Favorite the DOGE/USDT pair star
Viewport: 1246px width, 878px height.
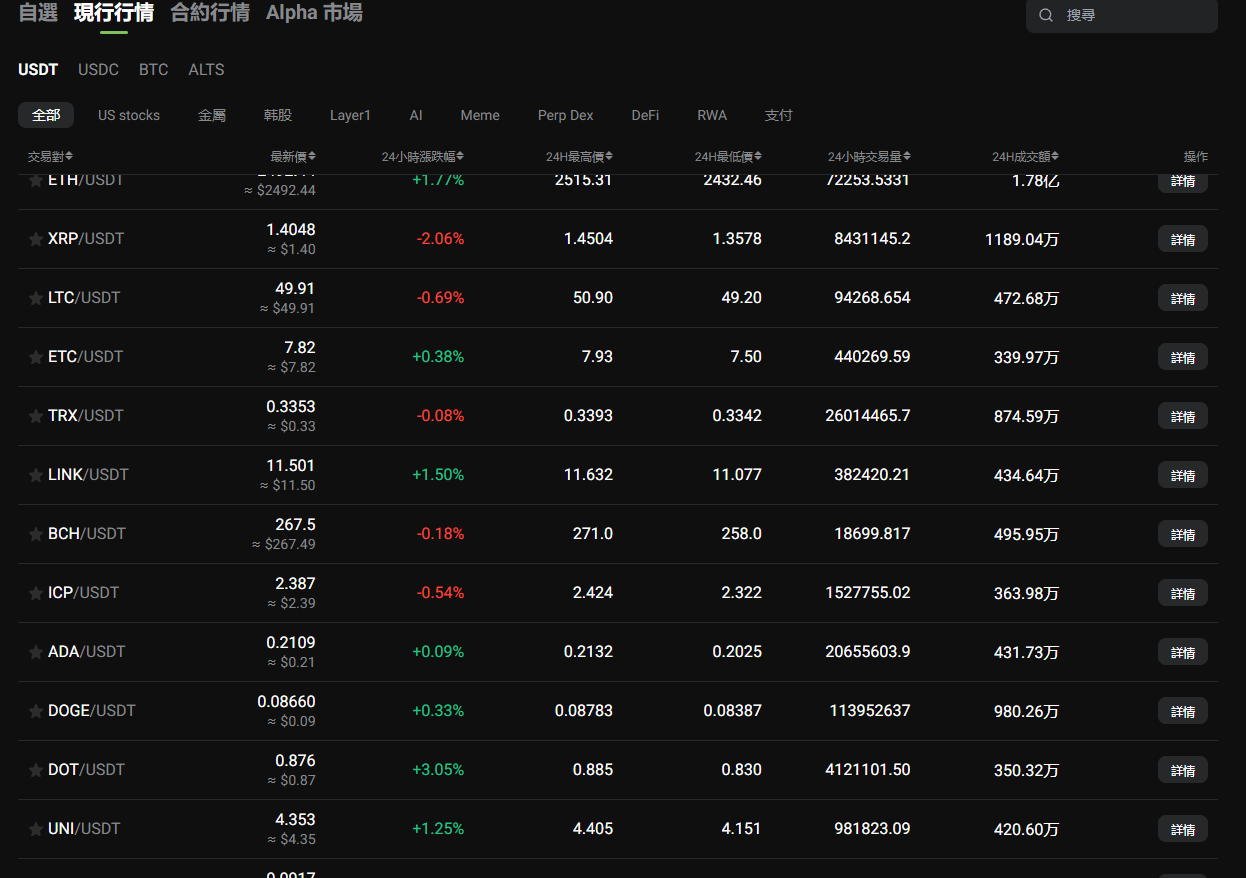pos(36,712)
